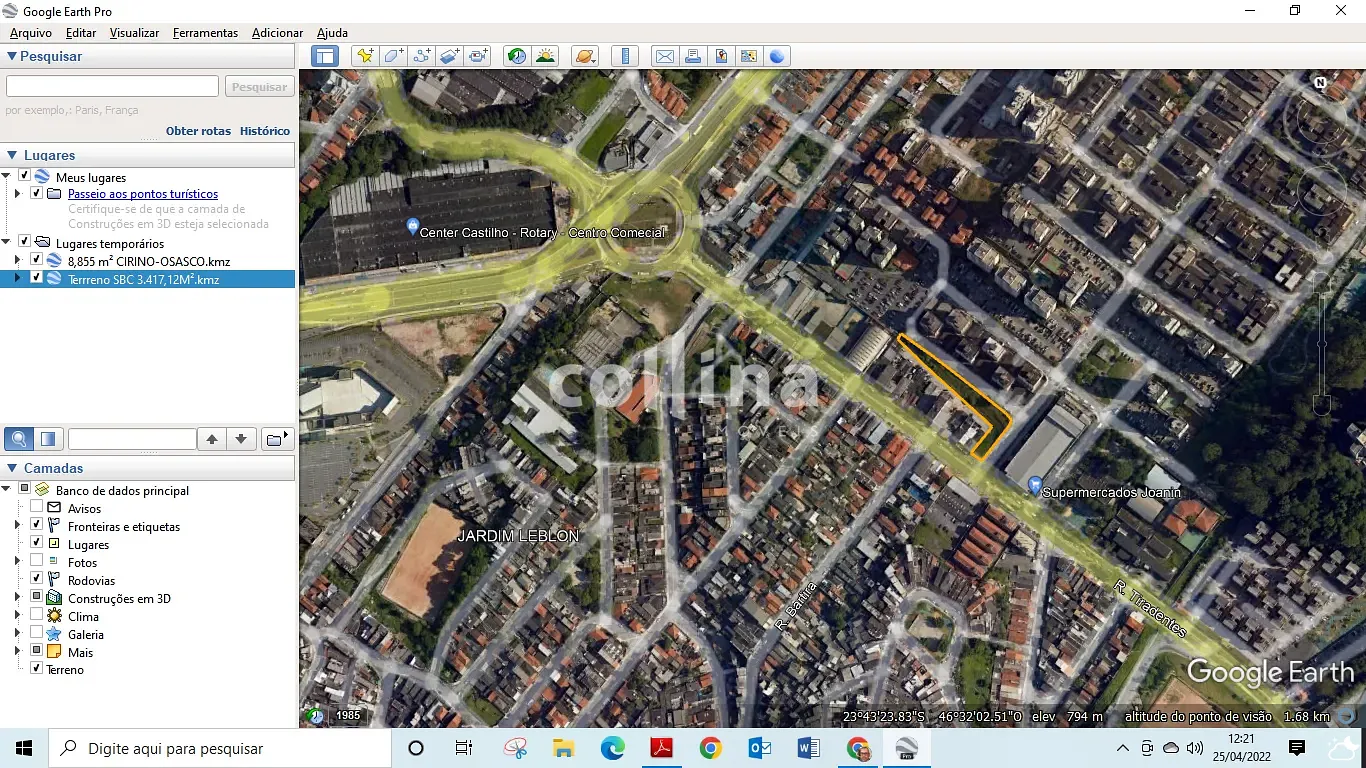Viewport: 1366px width, 768px height.
Task: Open the planet switcher with the Saturn icon
Action: (x=585, y=56)
